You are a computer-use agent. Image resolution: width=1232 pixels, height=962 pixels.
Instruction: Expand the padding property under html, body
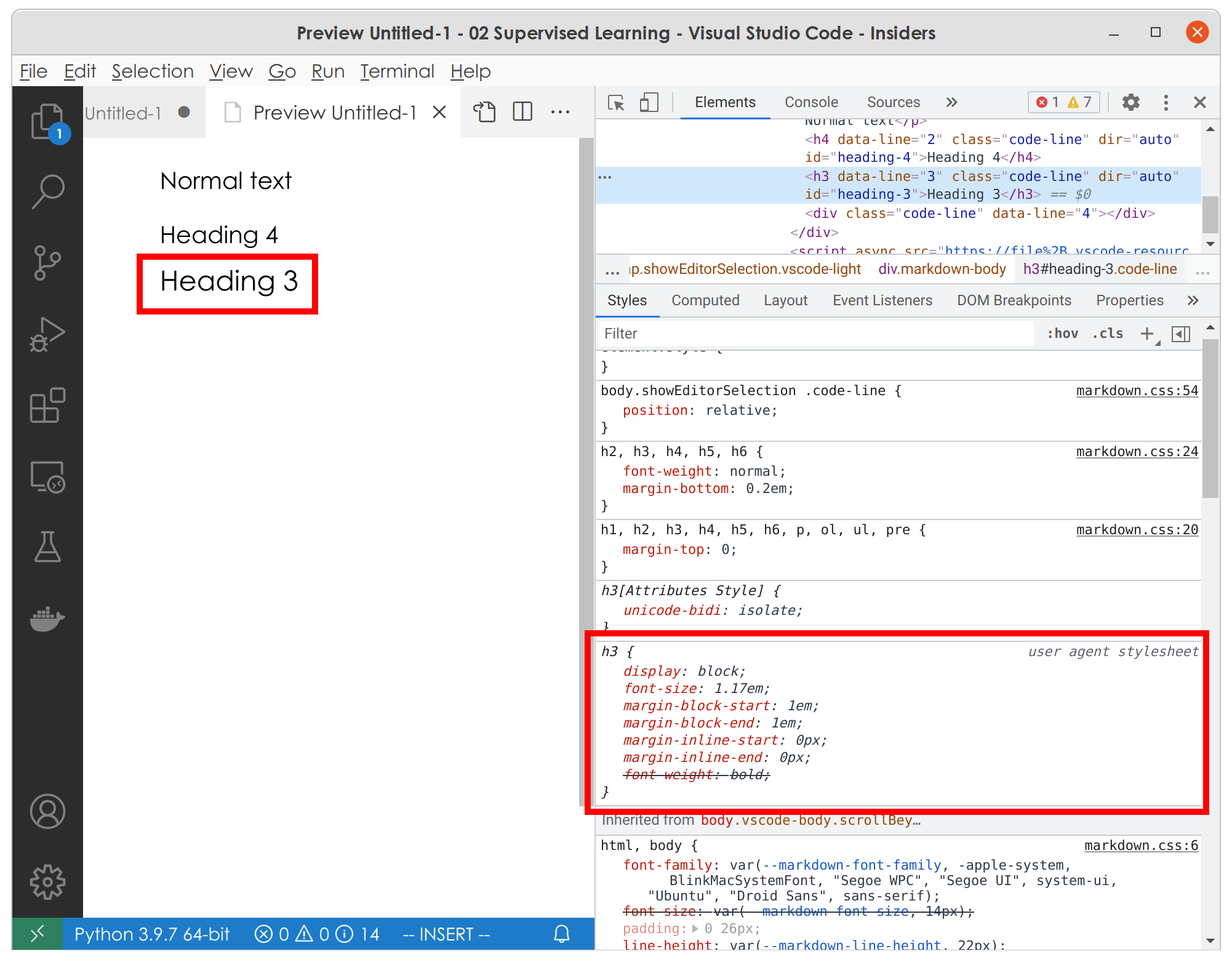[694, 928]
